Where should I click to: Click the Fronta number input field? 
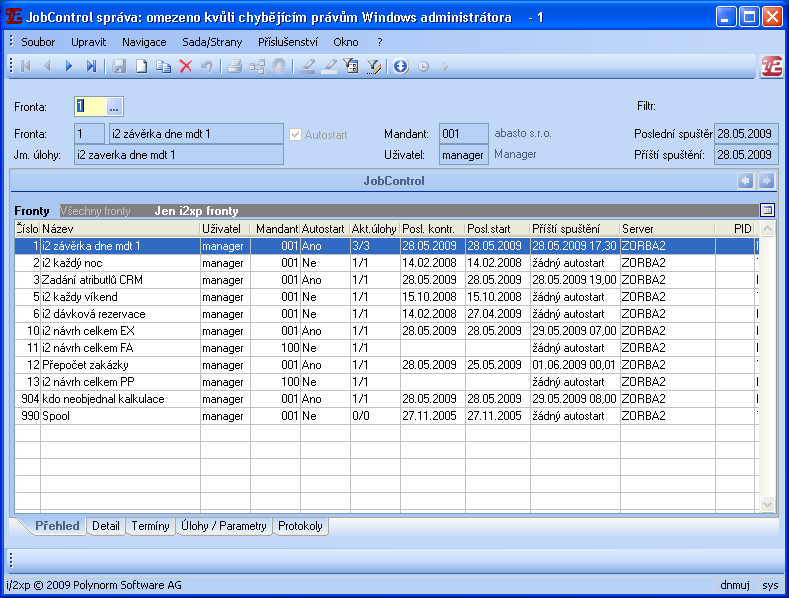tap(90, 107)
